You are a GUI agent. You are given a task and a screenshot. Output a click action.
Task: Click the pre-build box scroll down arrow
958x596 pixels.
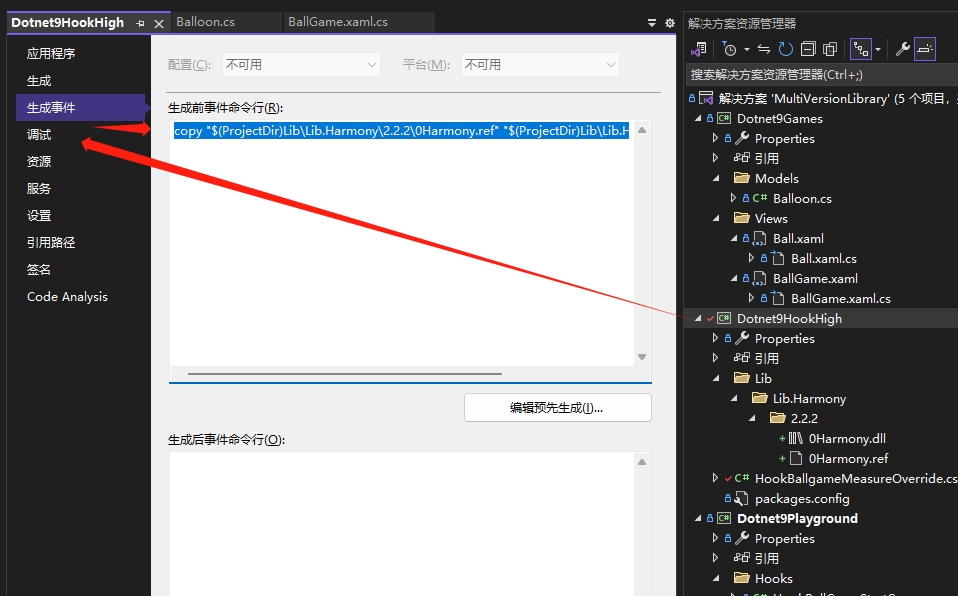pos(642,357)
